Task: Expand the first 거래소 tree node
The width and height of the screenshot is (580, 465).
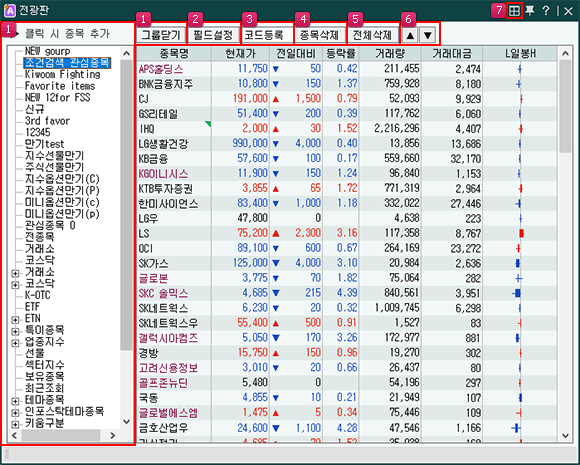Action: point(15,273)
